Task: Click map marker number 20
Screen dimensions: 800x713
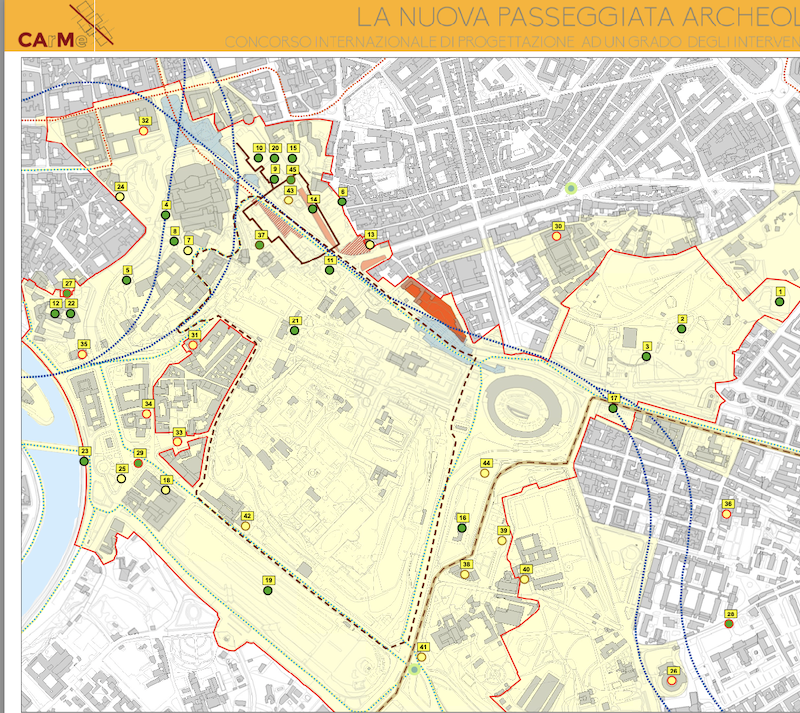Action: tap(274, 158)
